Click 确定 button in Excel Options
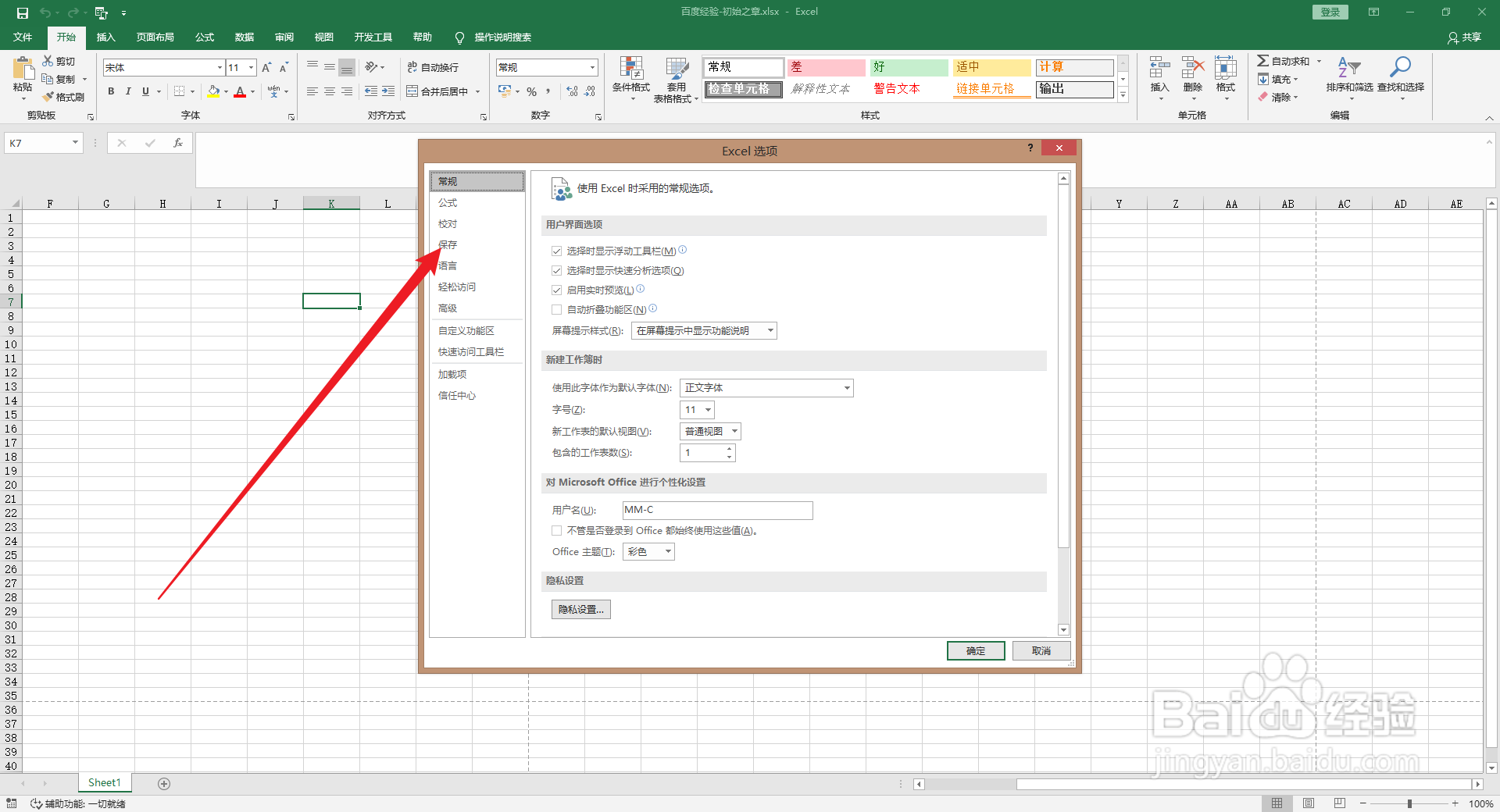The width and height of the screenshot is (1500, 812). point(976,651)
